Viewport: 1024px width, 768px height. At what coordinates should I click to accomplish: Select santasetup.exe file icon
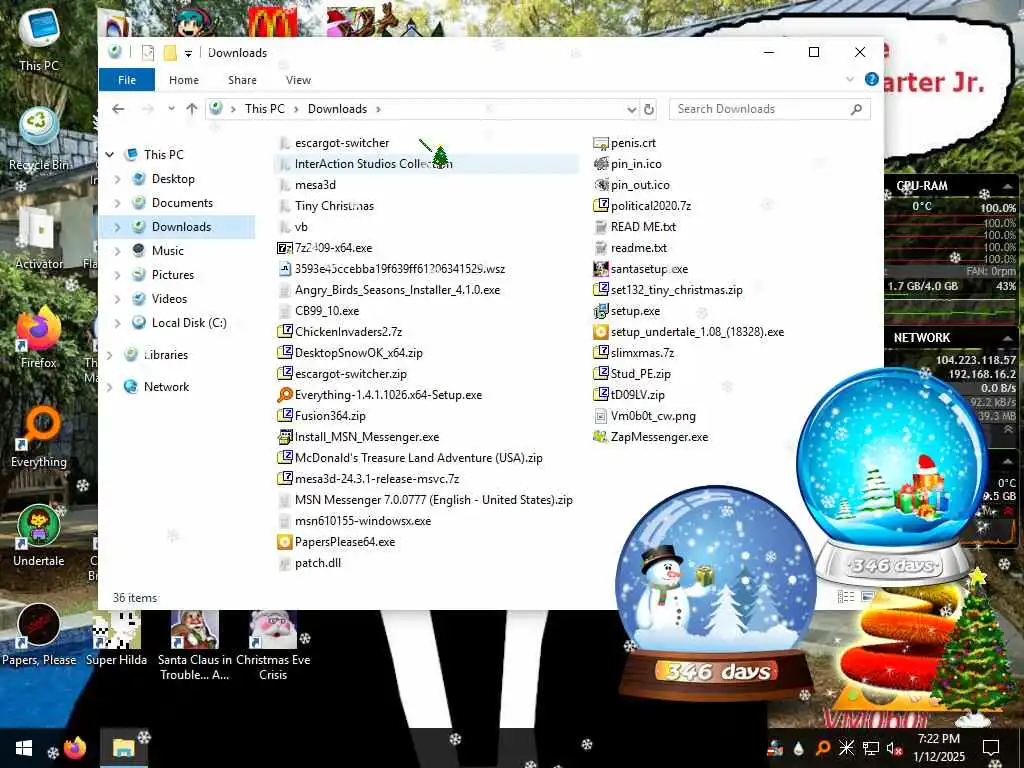[601, 269]
